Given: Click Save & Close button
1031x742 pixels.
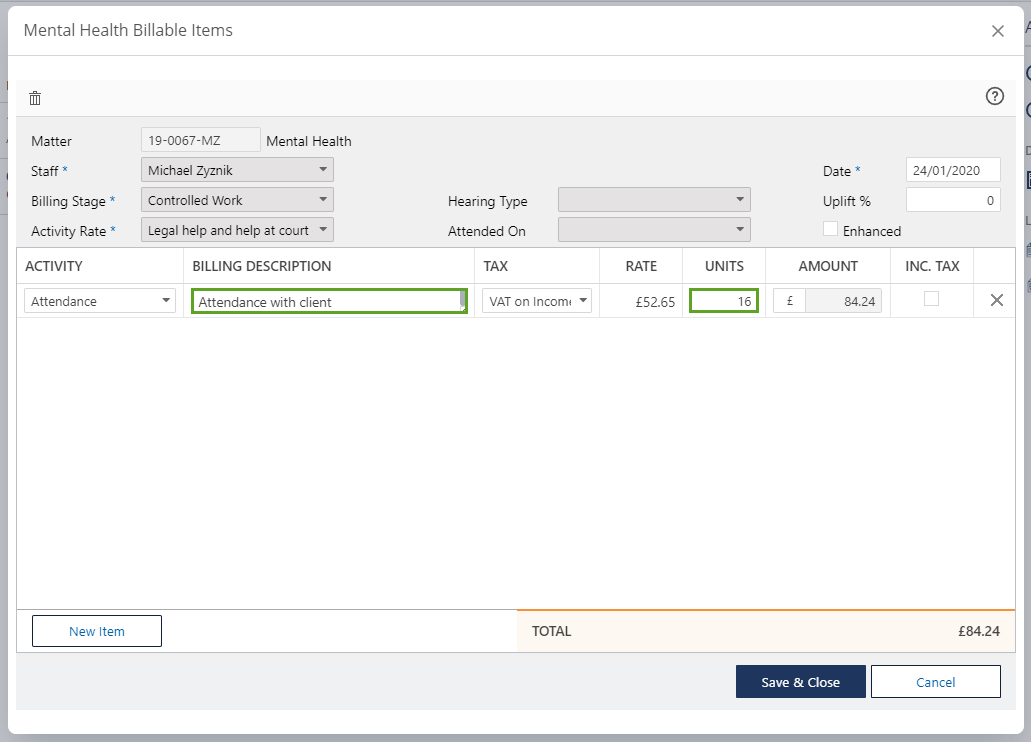Looking at the screenshot, I should click(x=800, y=682).
